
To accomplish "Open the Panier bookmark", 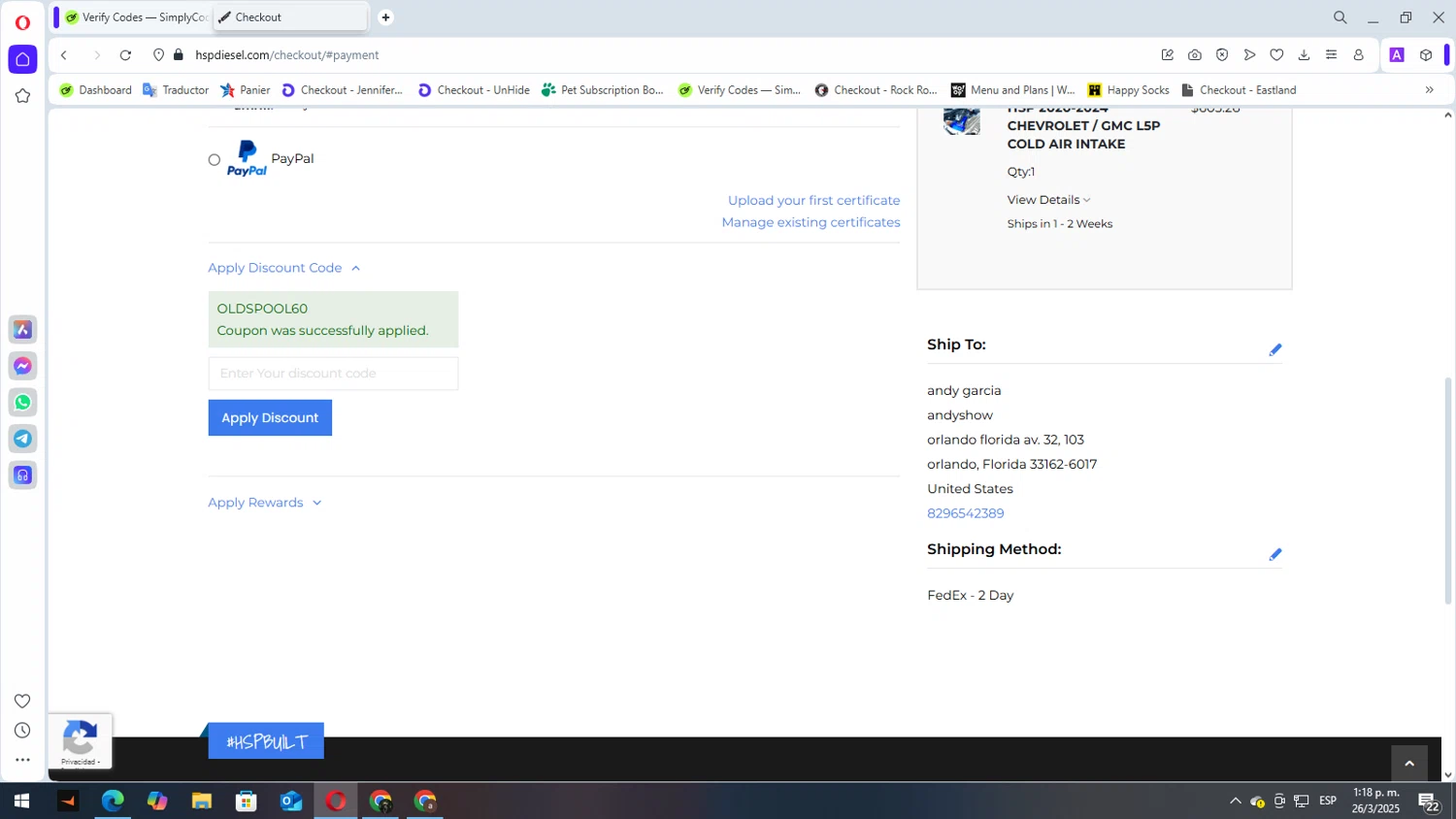I will coord(246,90).
